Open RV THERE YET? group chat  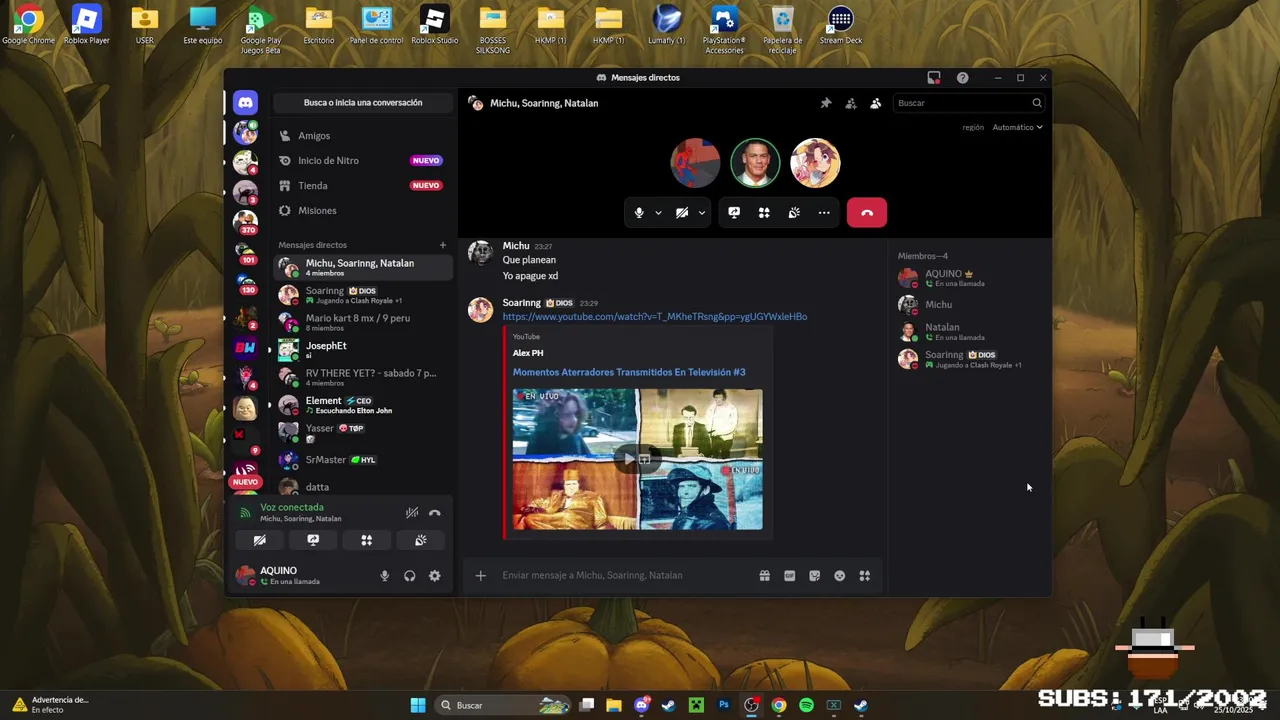click(x=363, y=377)
